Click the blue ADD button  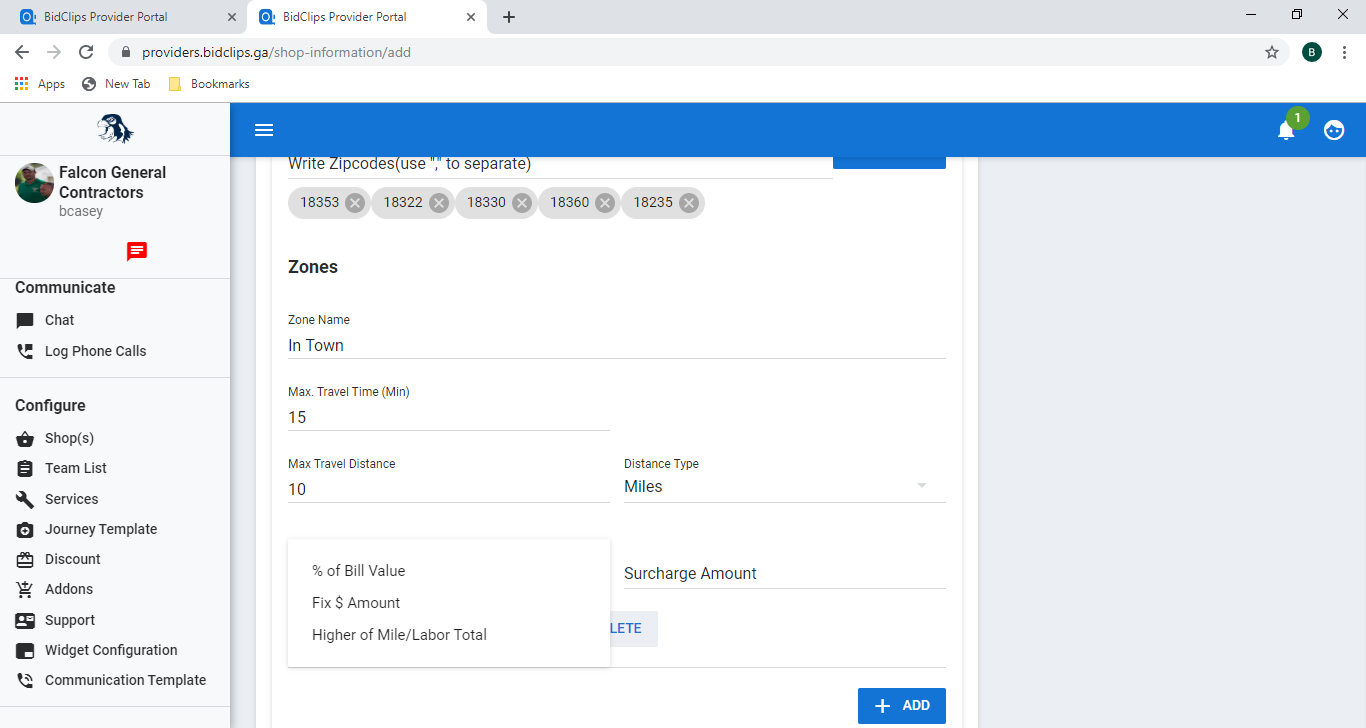[x=901, y=706]
